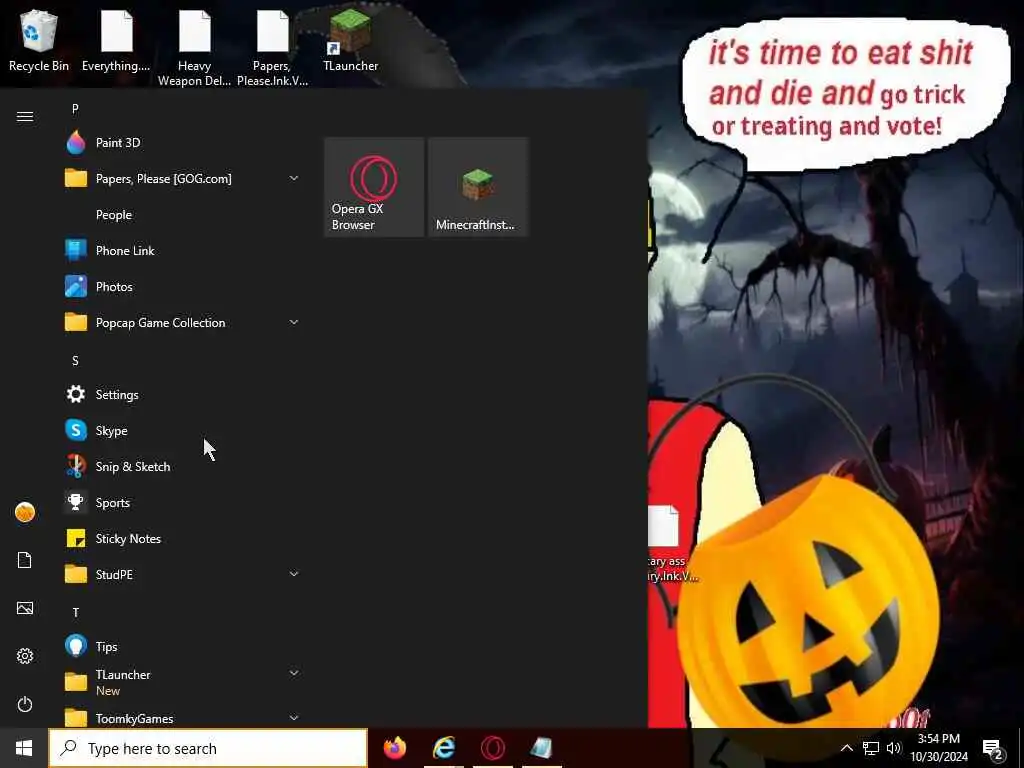Open the notepad-like app on the taskbar

pos(541,748)
